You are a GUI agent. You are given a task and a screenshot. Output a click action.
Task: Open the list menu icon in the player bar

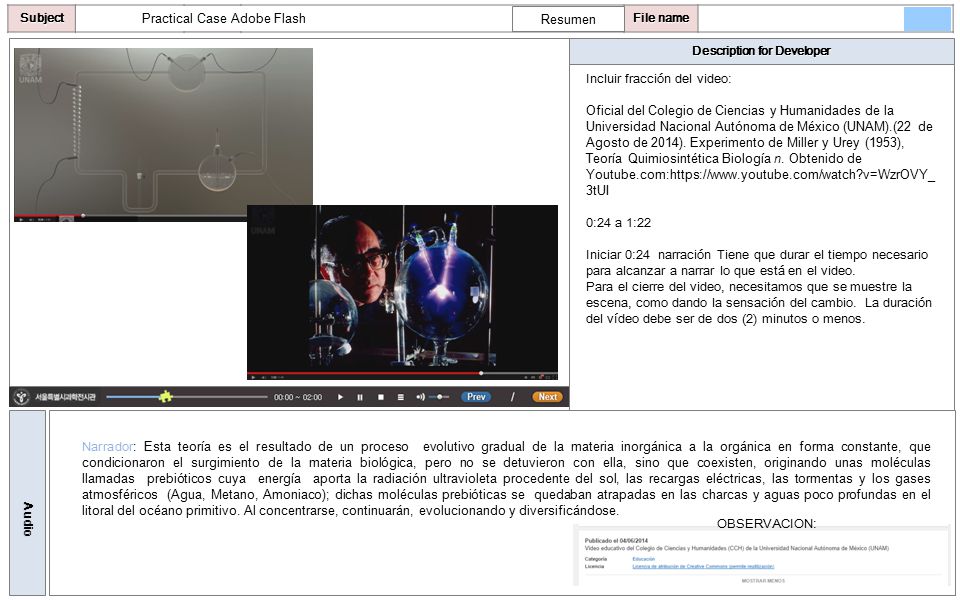[x=400, y=397]
